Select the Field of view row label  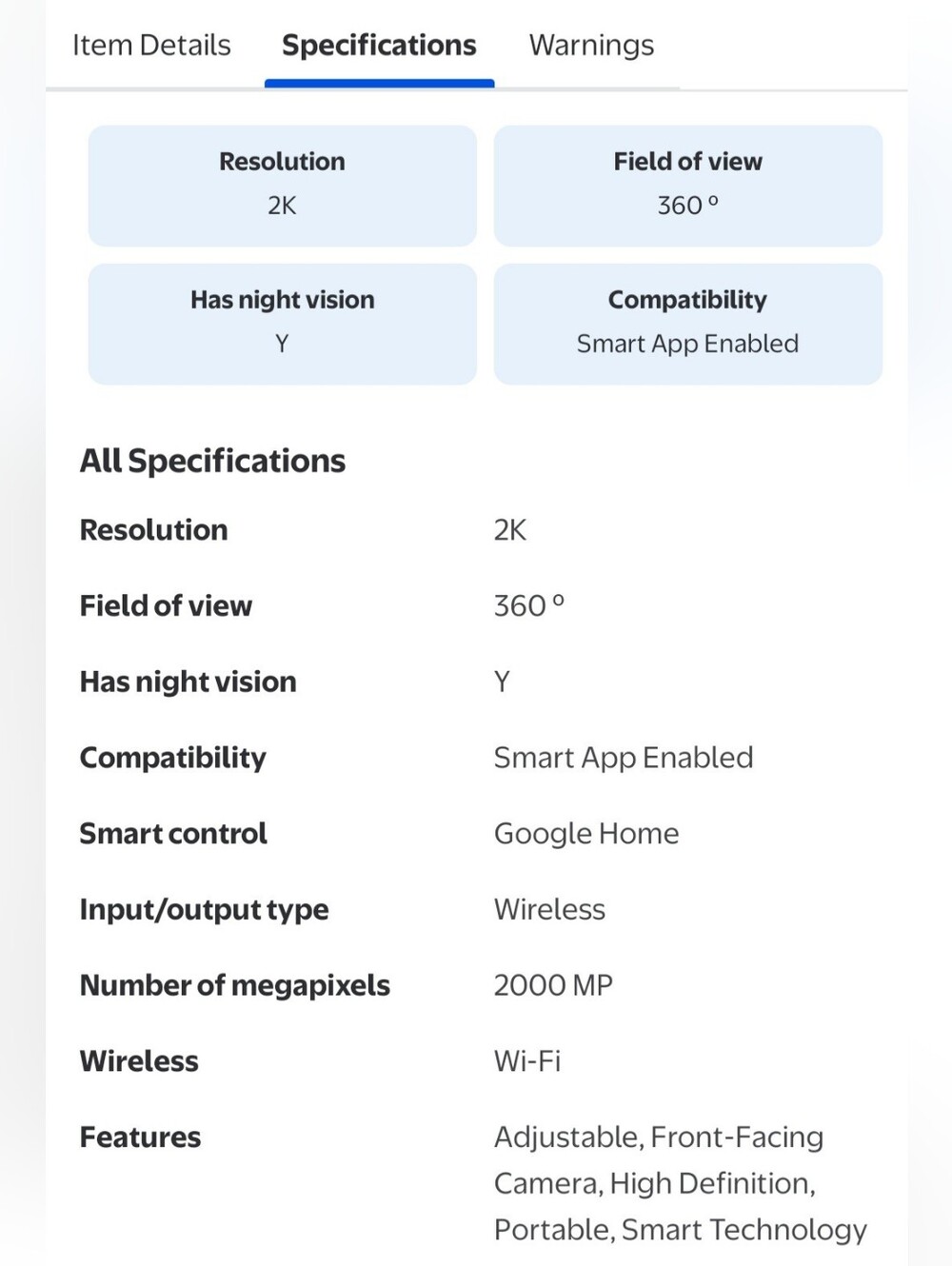[x=166, y=605]
